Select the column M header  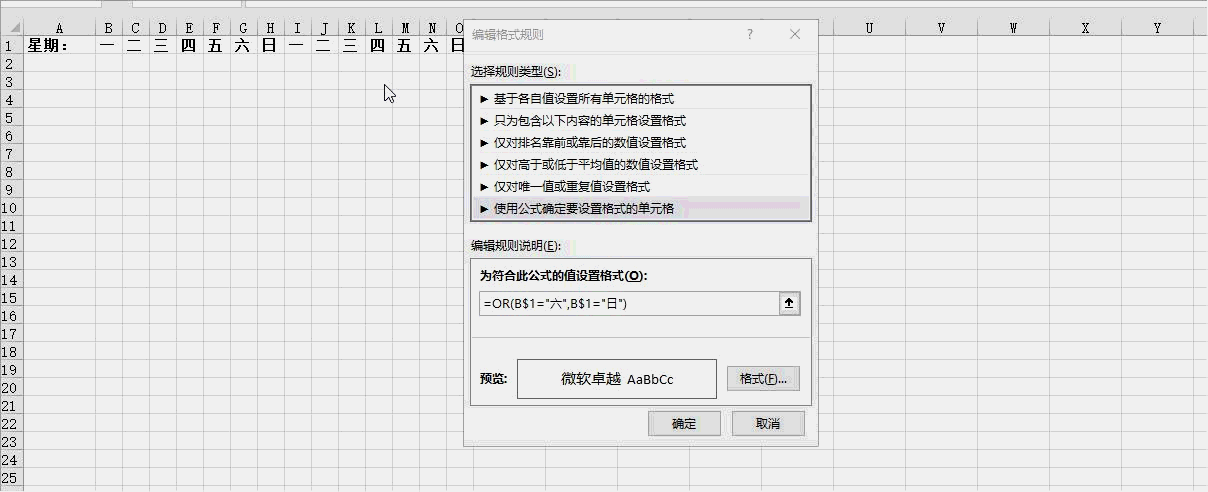click(405, 28)
